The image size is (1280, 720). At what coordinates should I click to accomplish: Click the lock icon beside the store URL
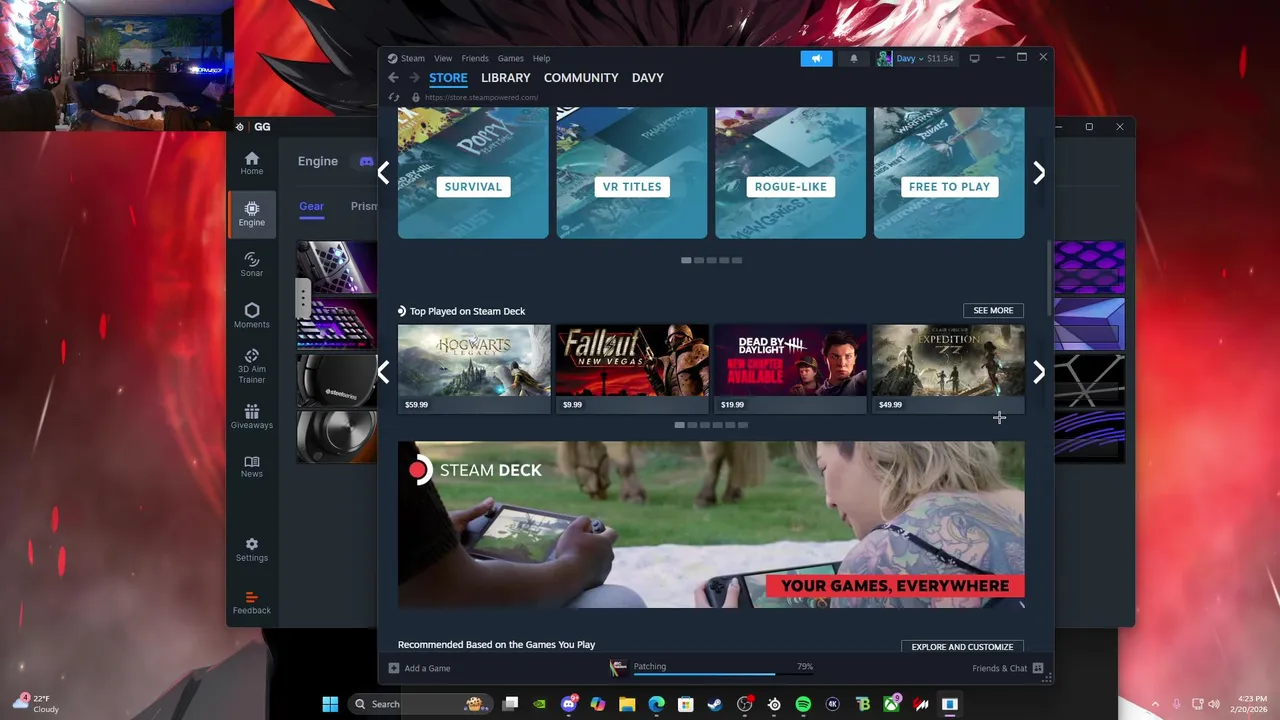[416, 97]
